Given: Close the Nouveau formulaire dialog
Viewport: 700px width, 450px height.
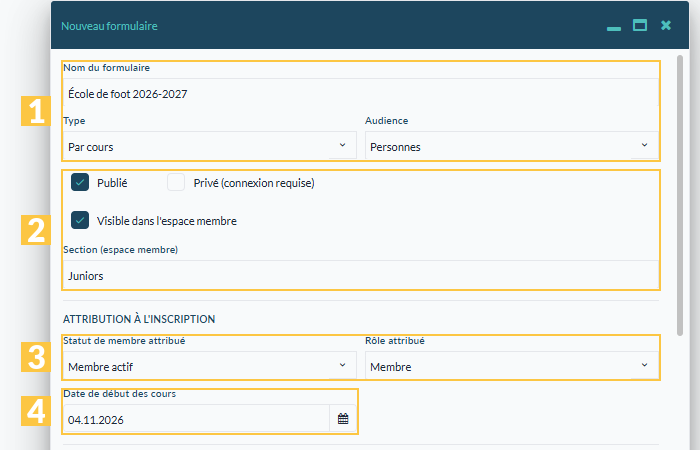Looking at the screenshot, I should point(666,25).
